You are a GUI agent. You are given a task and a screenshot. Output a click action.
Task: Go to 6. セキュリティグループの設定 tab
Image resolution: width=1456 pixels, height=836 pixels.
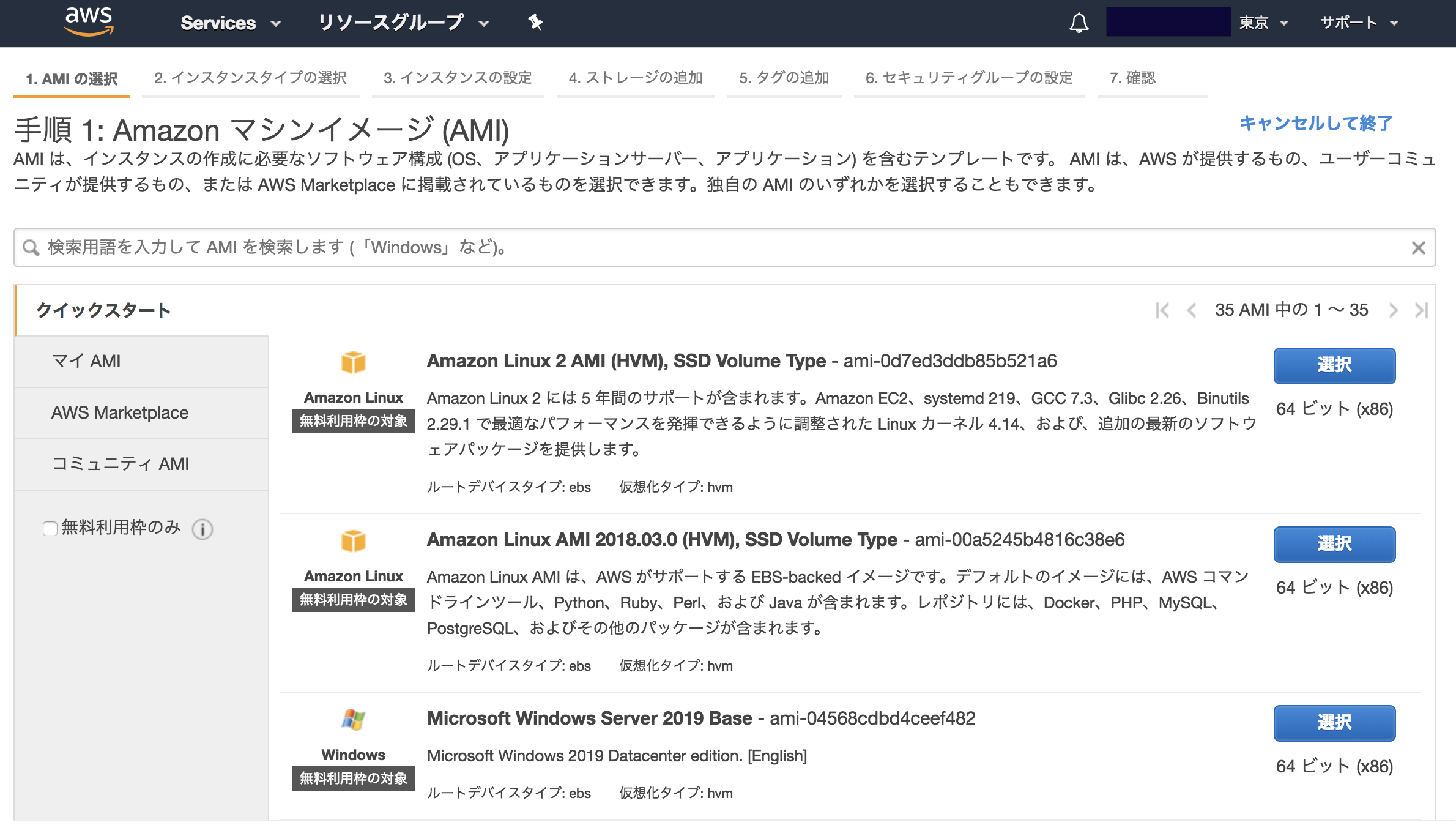click(x=969, y=78)
